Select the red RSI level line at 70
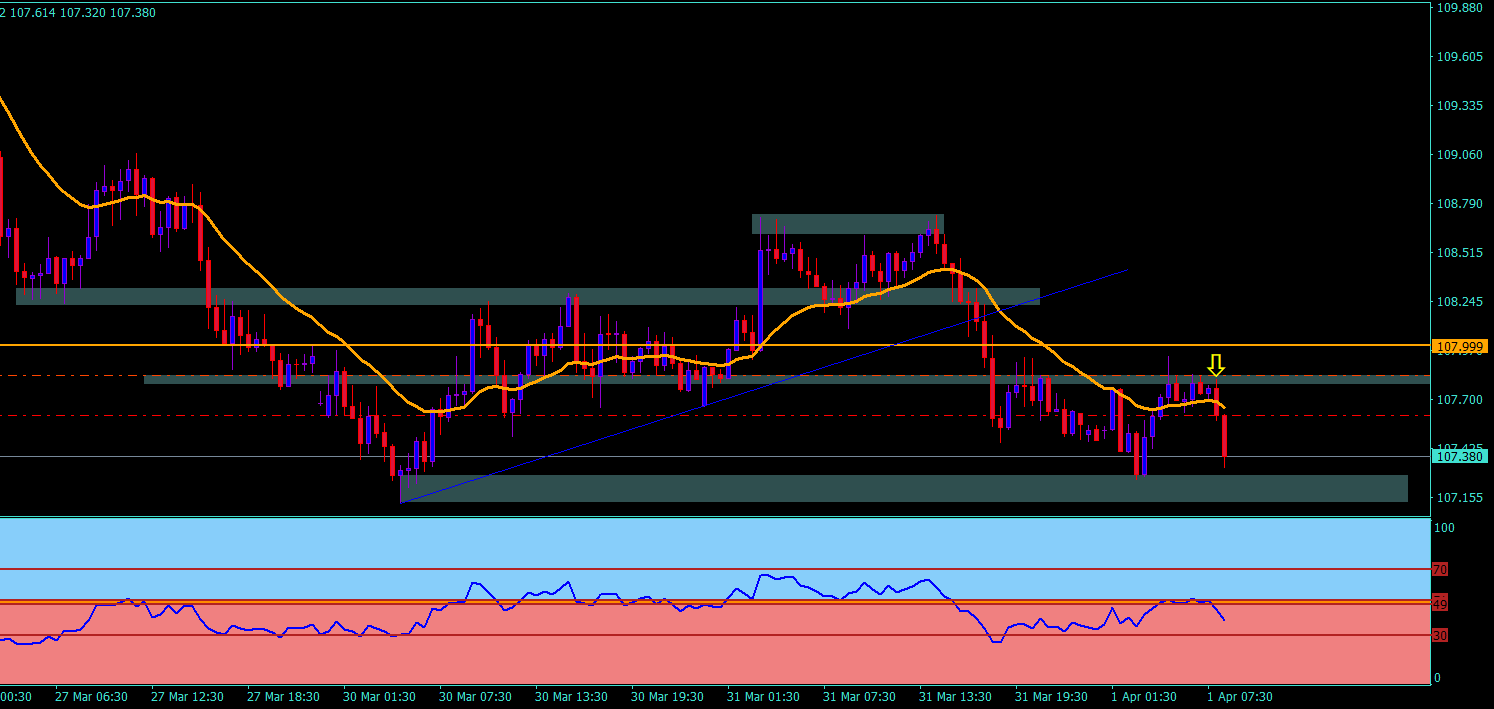Viewport: 1494px width, 709px height. tap(715, 569)
